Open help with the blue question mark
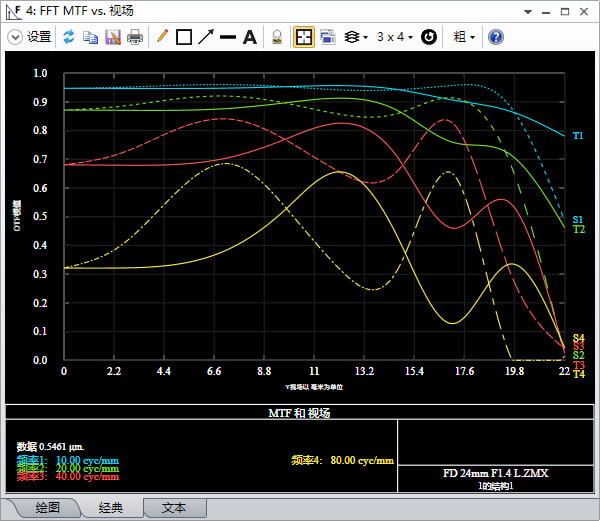The image size is (600, 521). (x=496, y=37)
